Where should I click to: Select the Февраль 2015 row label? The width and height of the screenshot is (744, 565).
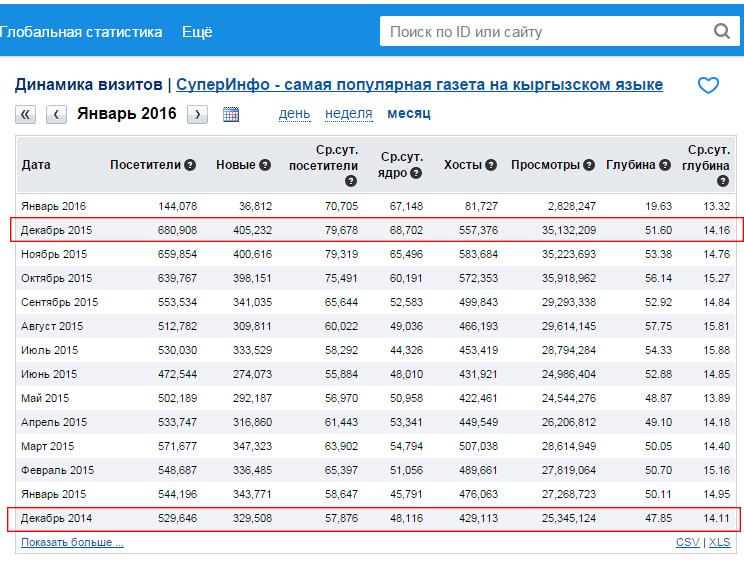57,471
